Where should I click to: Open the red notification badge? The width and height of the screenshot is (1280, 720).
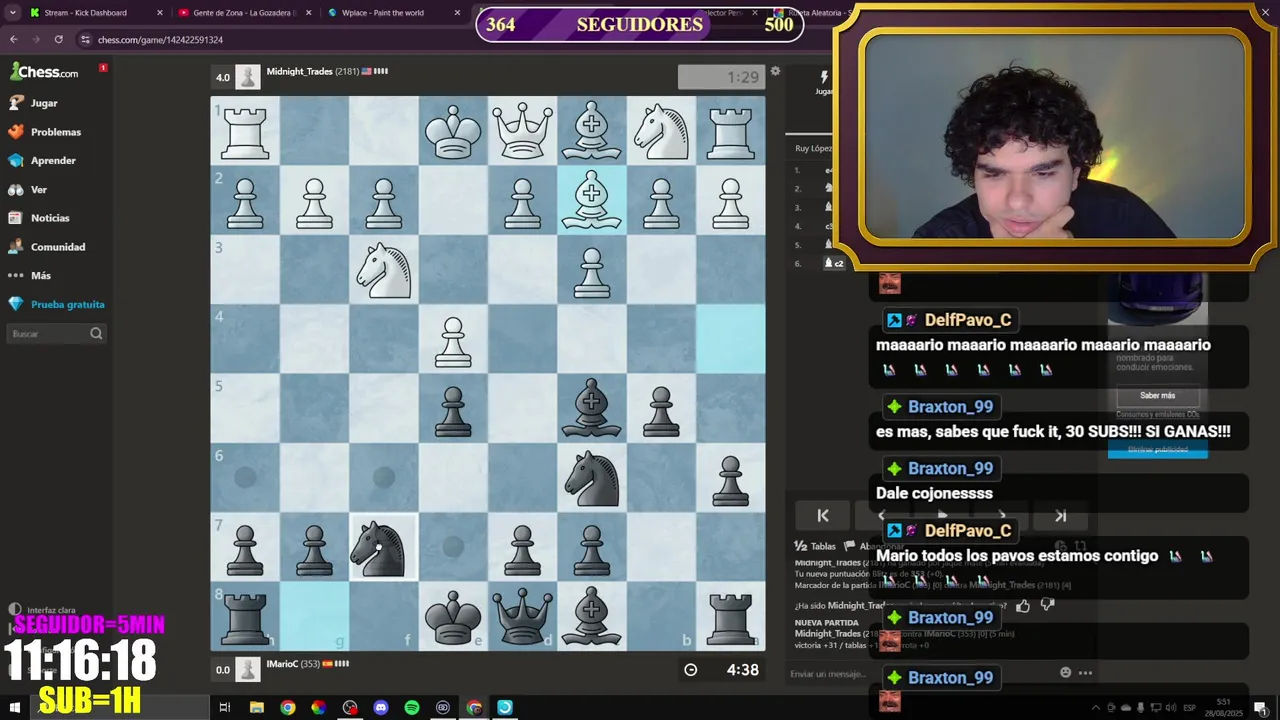tap(103, 68)
